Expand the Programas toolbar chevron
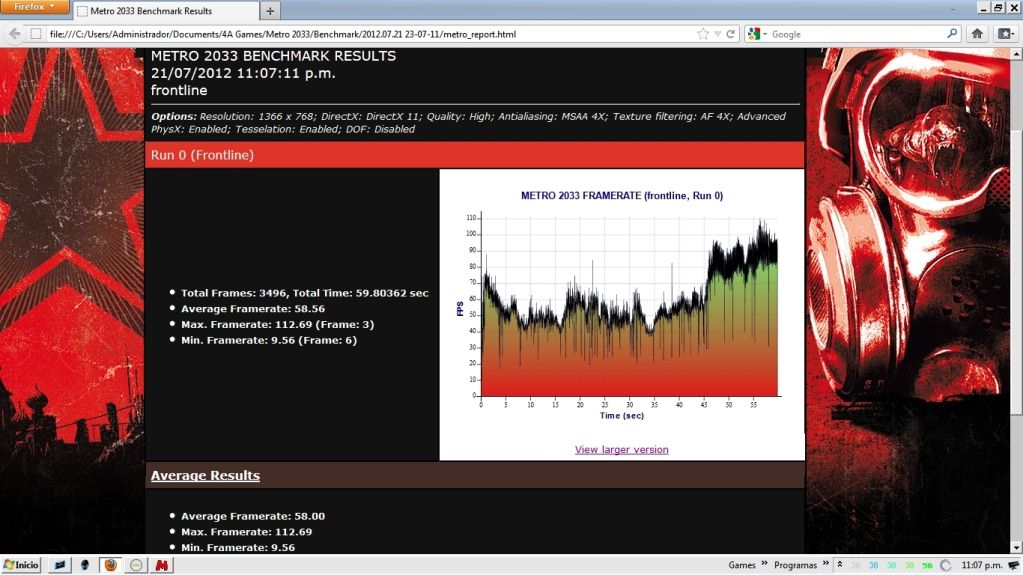 point(825,563)
